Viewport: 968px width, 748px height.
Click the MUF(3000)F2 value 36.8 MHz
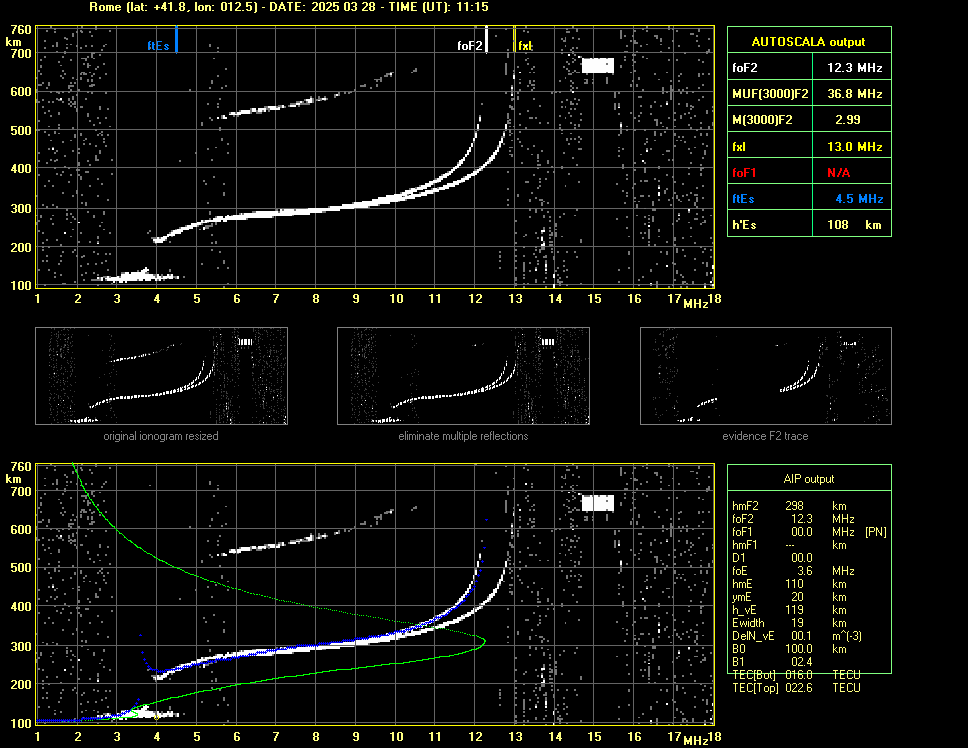point(854,94)
